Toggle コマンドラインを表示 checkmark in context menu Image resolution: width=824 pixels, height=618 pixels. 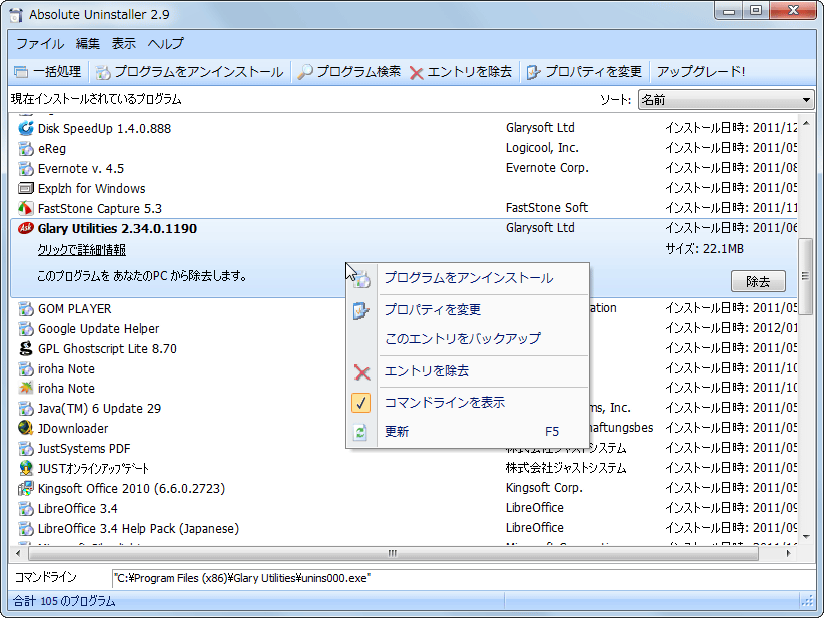click(x=360, y=403)
